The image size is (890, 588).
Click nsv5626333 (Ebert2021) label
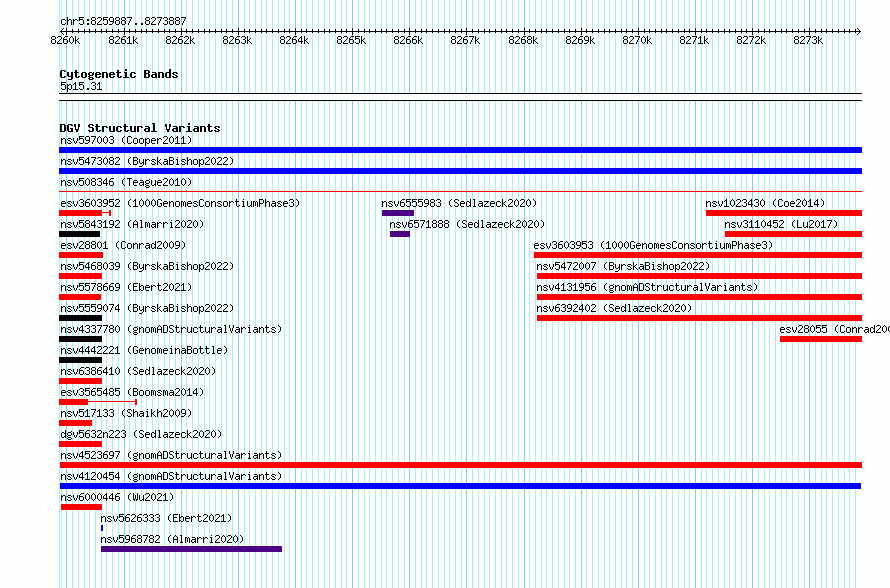tap(166, 518)
